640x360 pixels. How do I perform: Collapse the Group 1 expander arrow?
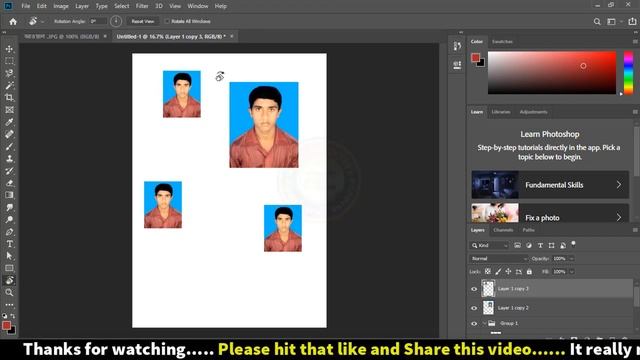coord(484,323)
